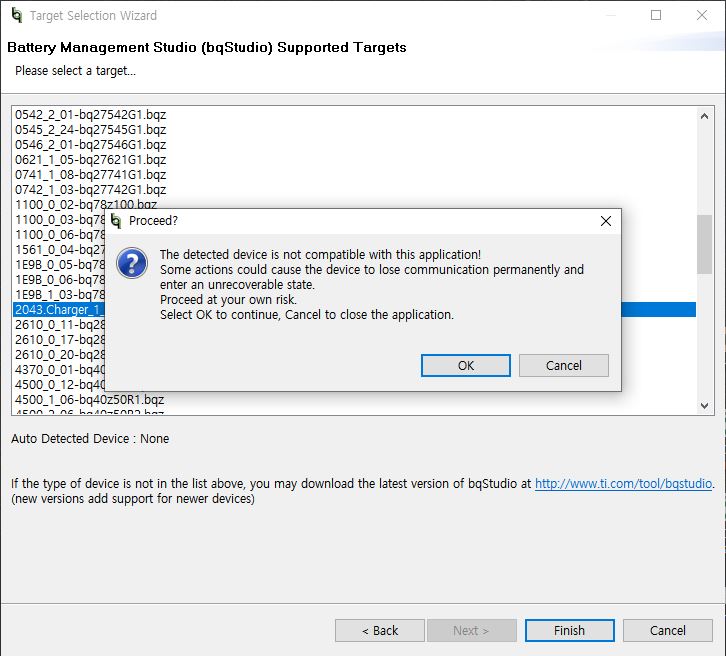
Task: Select 0546_2_01-bq27546G1.bqz target
Action: (x=90, y=145)
